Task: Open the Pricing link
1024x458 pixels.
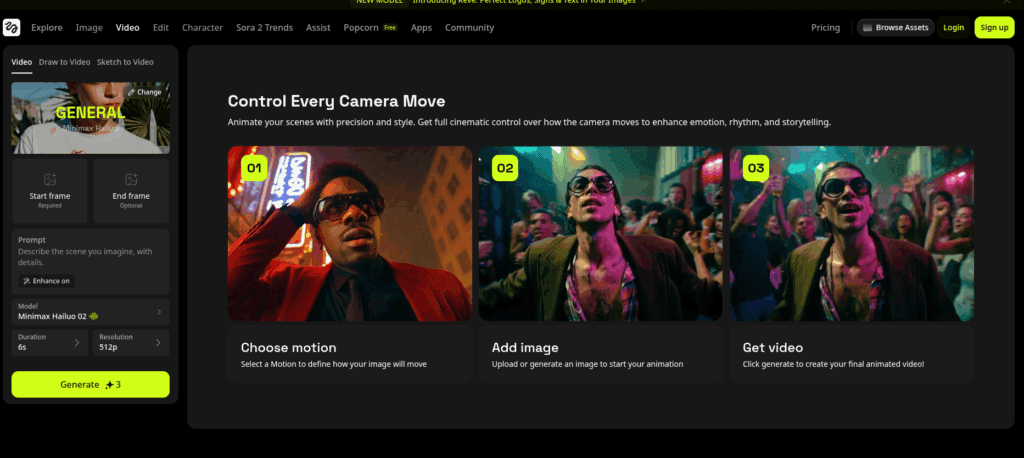Action: [825, 28]
